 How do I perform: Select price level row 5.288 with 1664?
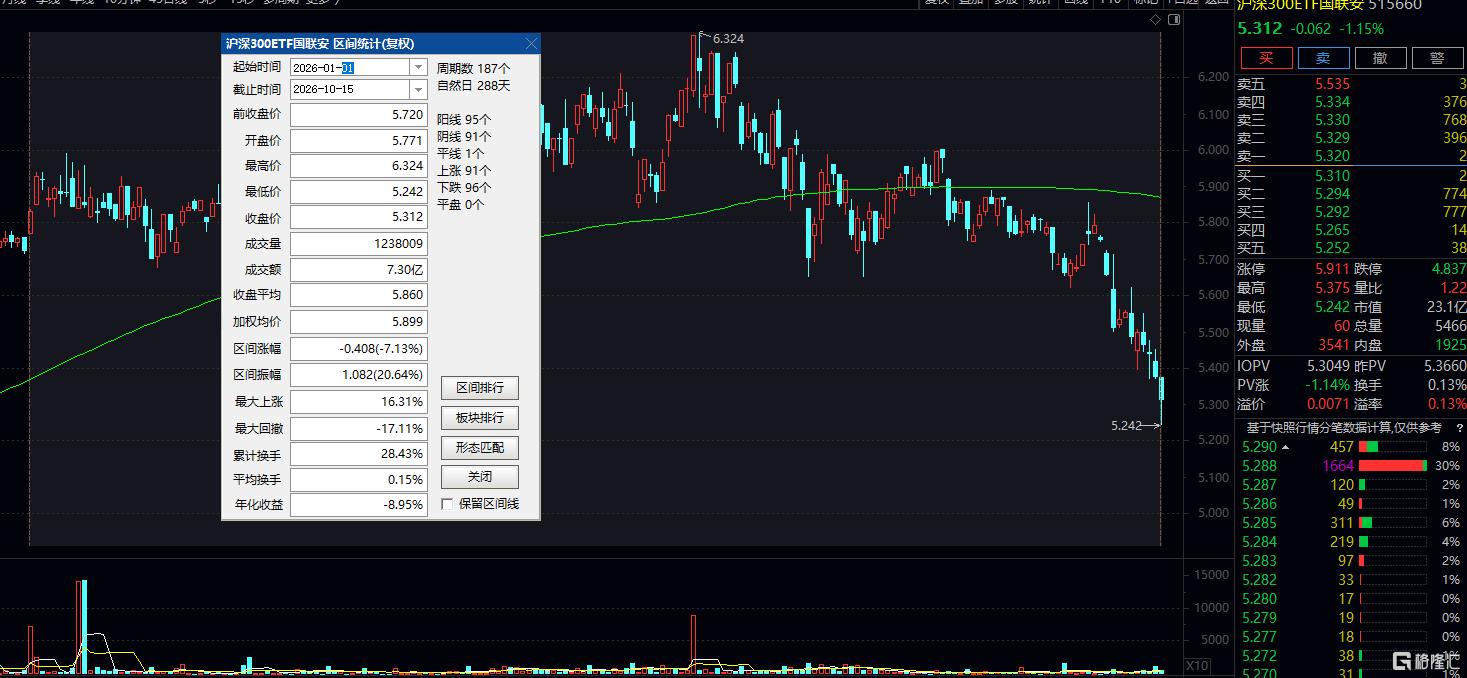(x=1352, y=465)
